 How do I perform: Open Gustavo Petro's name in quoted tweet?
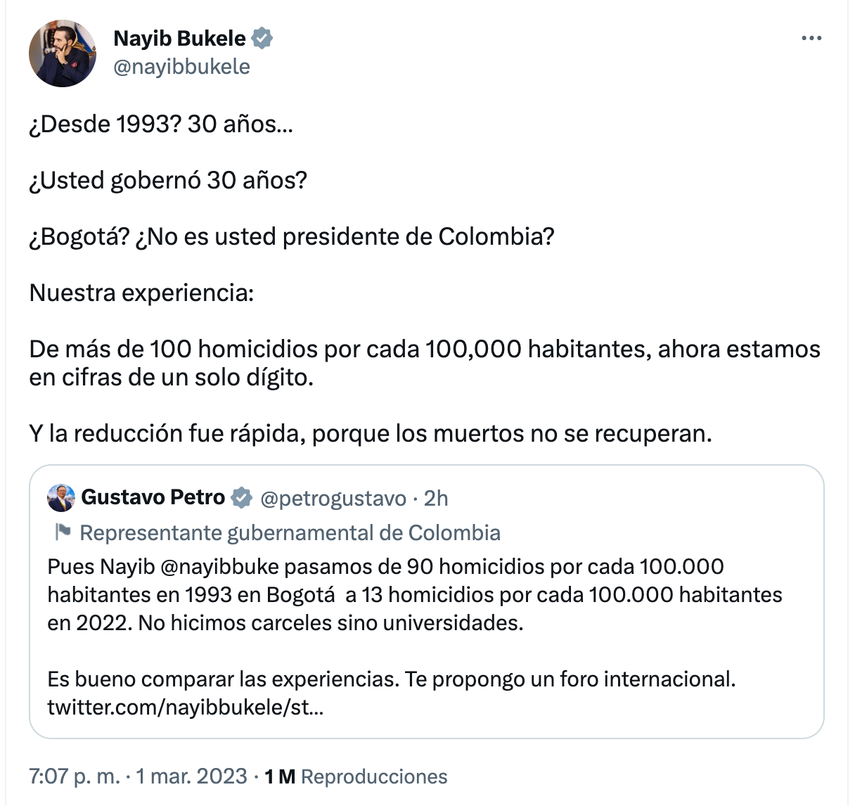[152, 498]
